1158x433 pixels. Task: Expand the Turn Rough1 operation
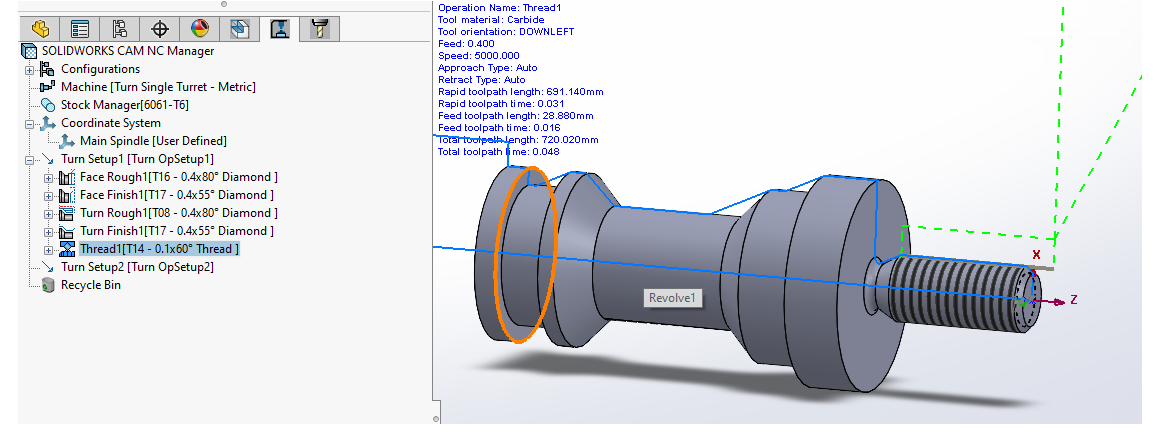[x=49, y=214]
